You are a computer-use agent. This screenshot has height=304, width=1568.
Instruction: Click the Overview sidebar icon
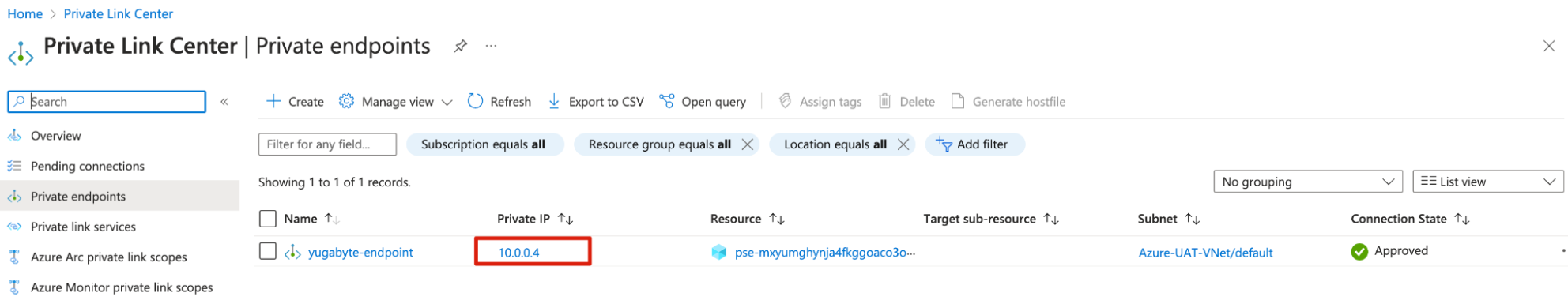point(14,136)
